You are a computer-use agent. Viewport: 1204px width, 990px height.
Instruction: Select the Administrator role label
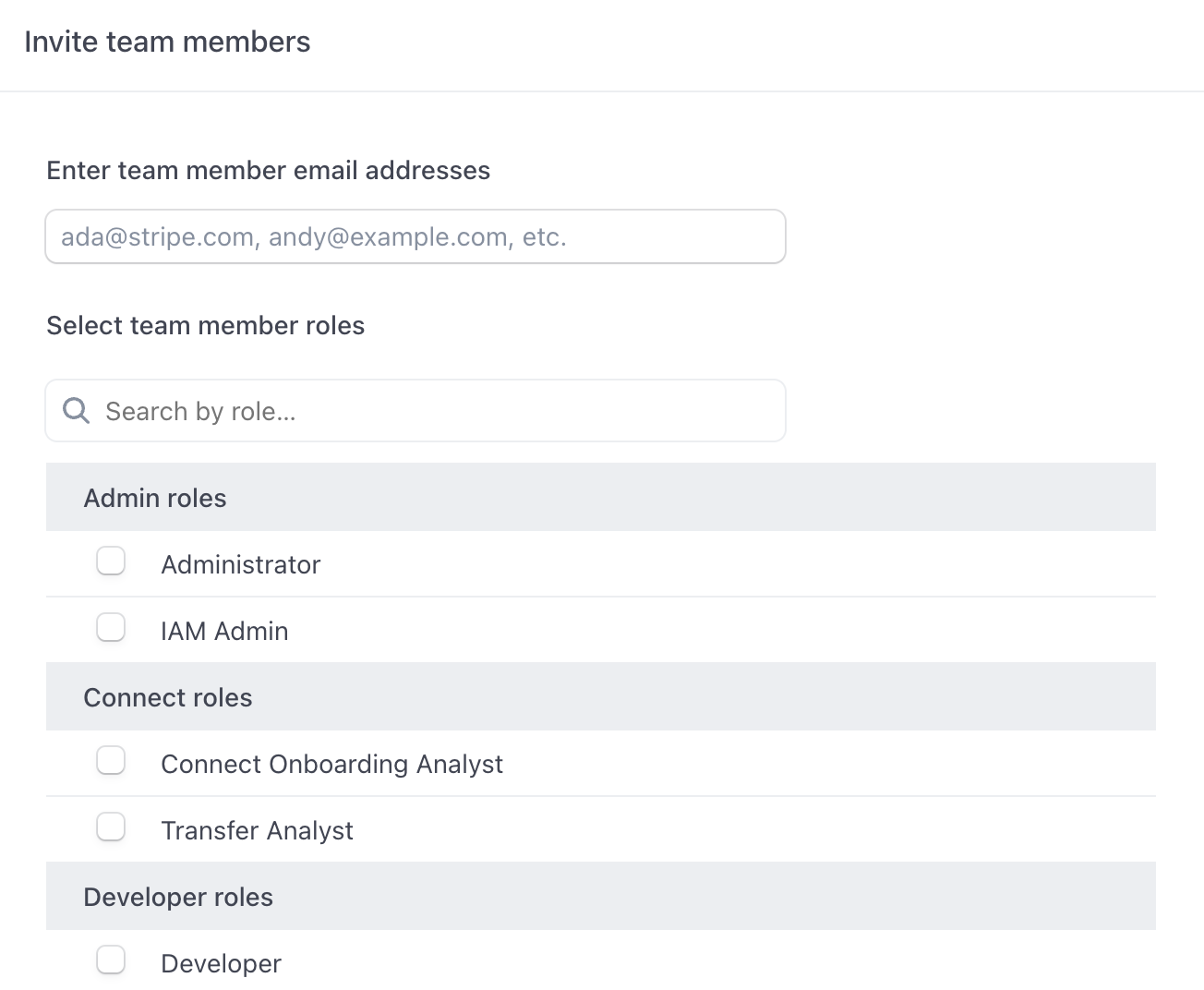coord(240,564)
